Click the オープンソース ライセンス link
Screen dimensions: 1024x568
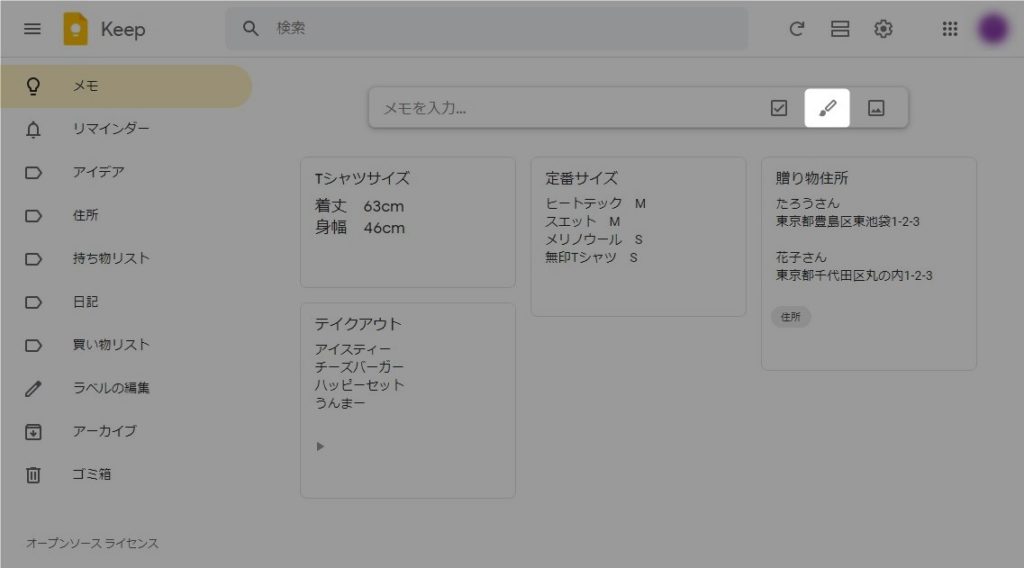click(x=92, y=543)
